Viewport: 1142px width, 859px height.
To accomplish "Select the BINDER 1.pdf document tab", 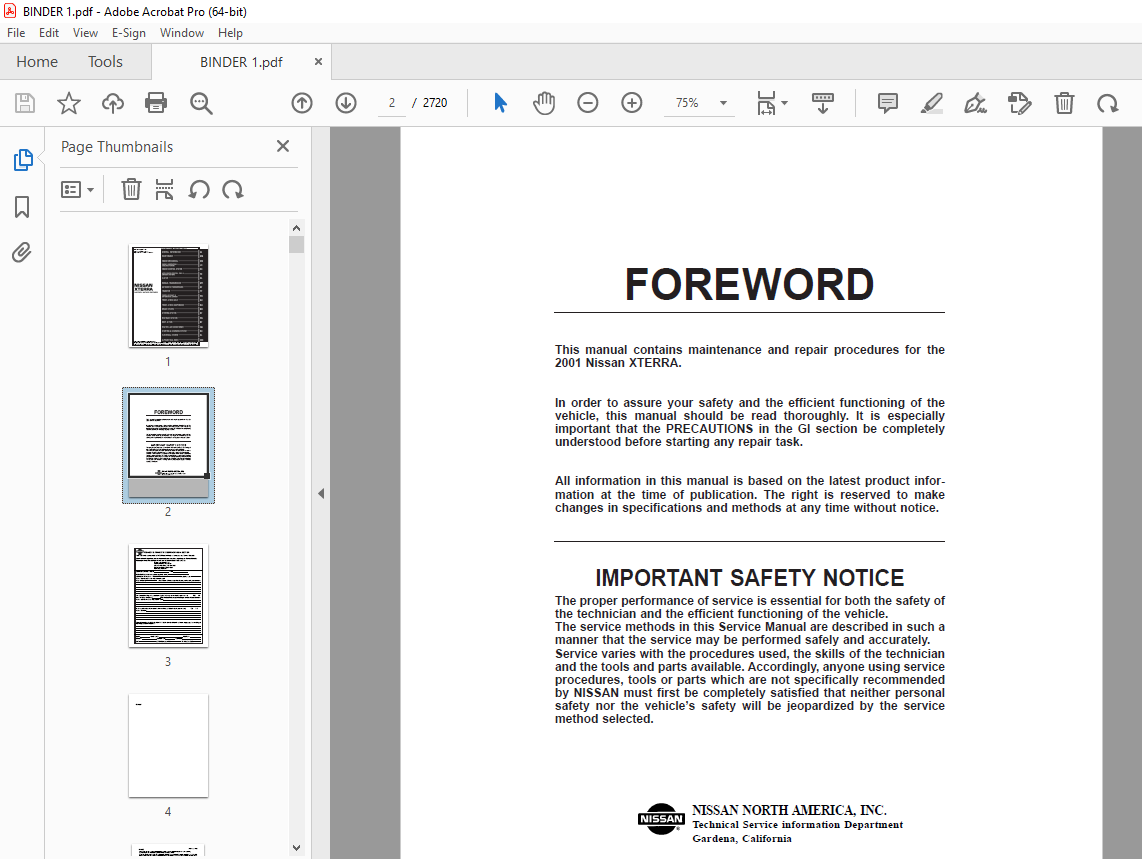I will pyautogui.click(x=241, y=62).
